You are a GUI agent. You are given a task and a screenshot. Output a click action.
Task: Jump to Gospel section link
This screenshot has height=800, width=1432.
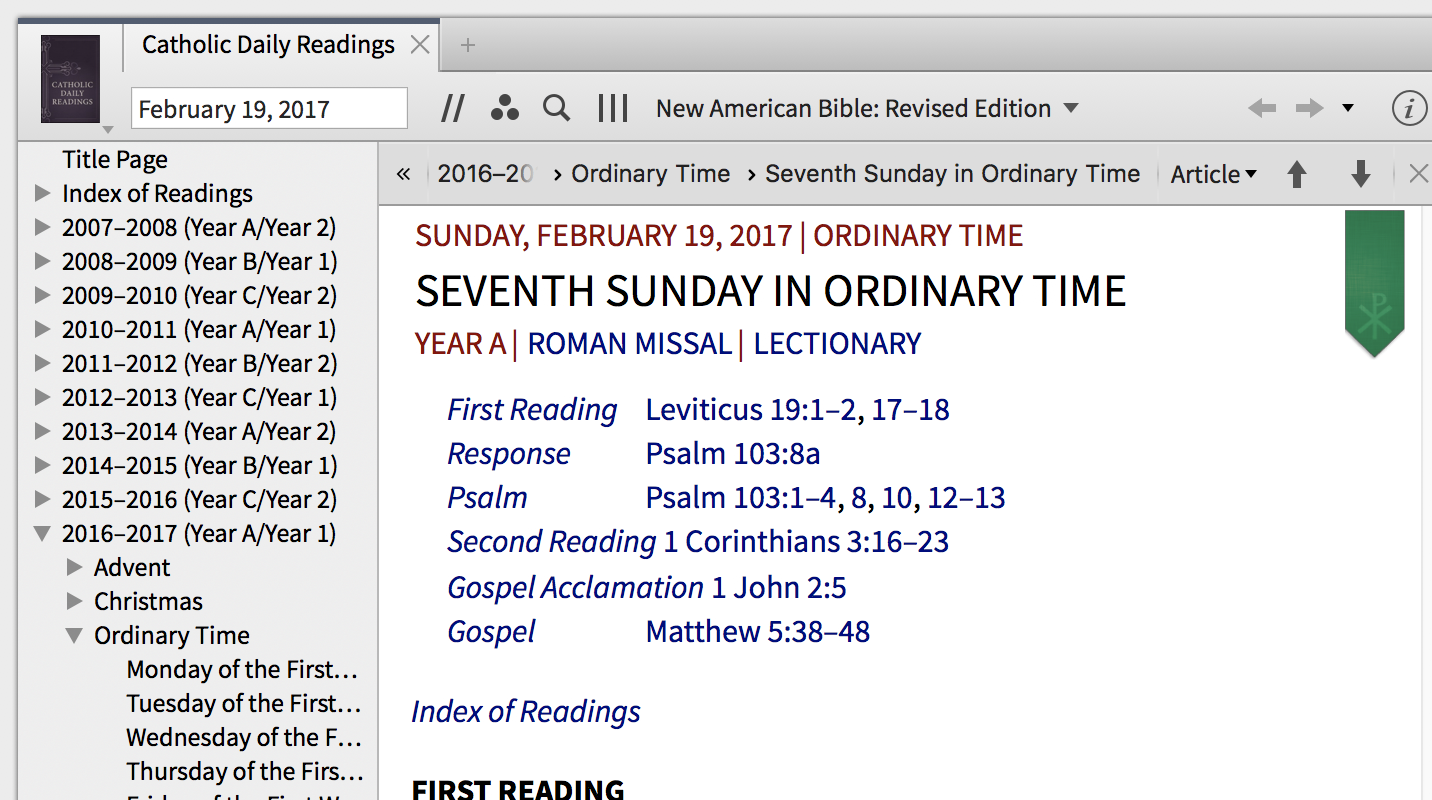(491, 632)
